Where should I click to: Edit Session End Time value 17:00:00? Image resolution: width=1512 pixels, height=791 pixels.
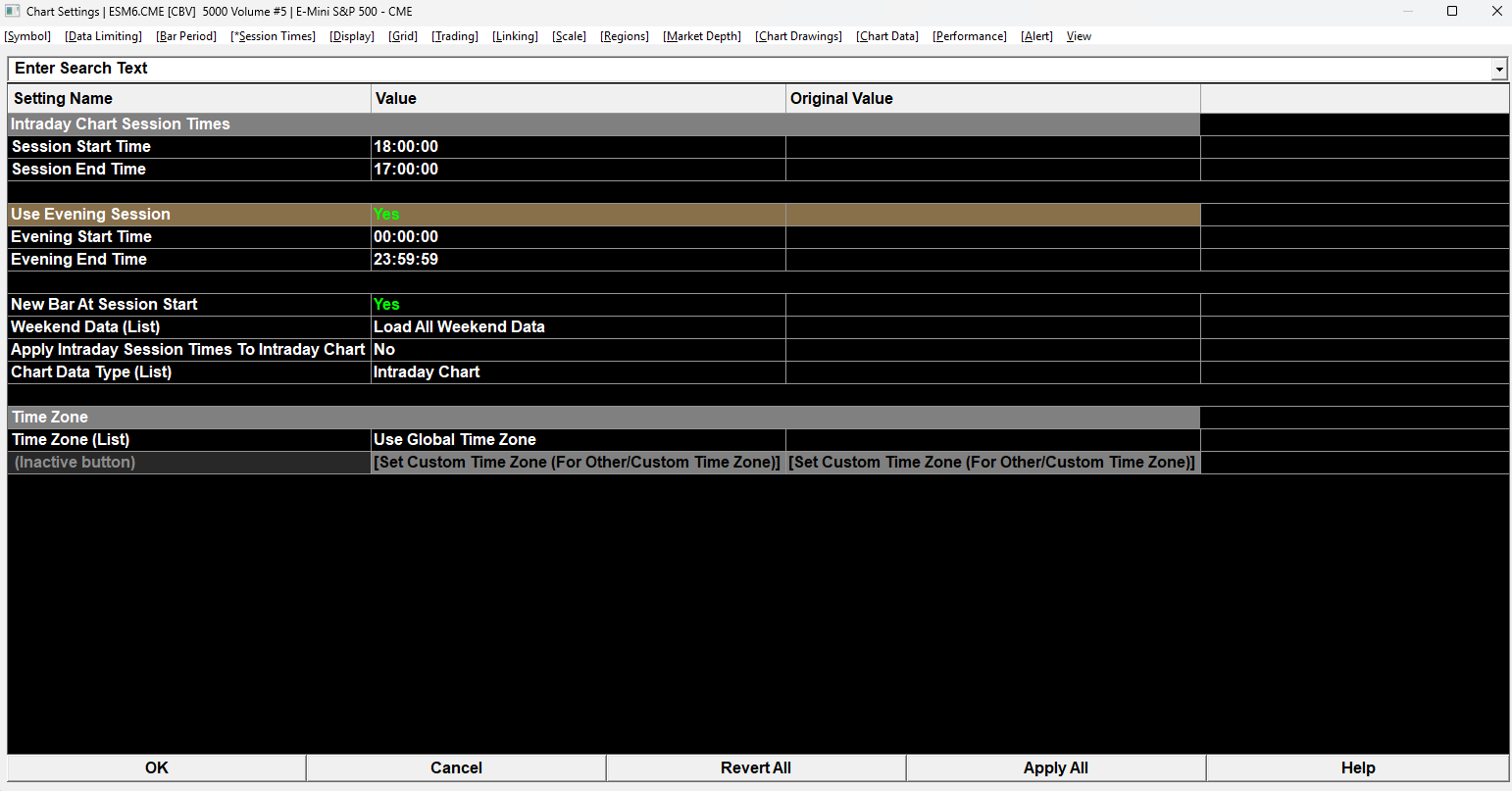(579, 170)
